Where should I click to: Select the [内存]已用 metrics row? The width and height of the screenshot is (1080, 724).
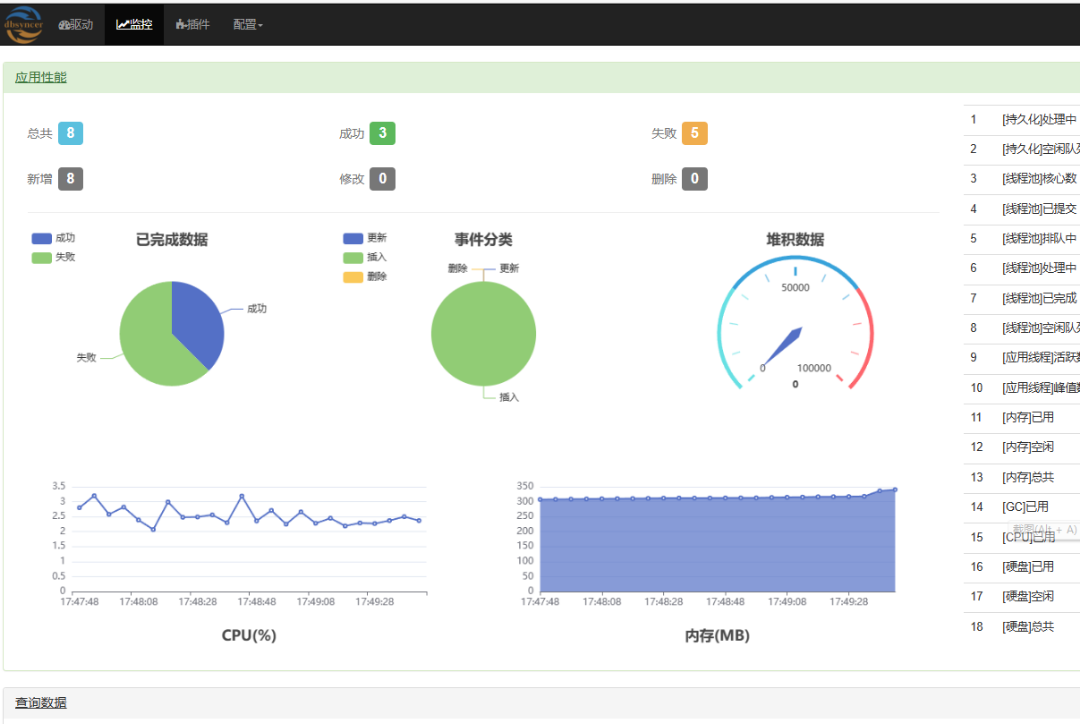(1027, 417)
